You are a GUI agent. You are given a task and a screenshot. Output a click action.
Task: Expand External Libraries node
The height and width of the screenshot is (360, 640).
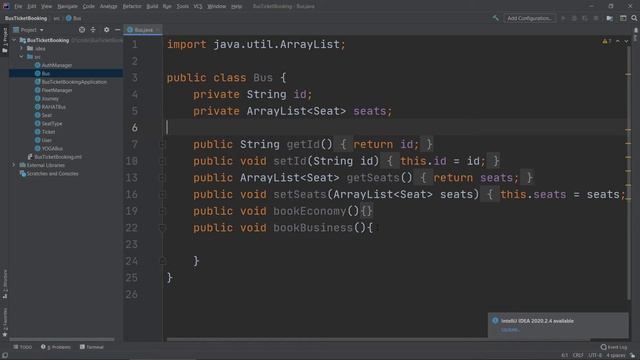[x=14, y=165]
